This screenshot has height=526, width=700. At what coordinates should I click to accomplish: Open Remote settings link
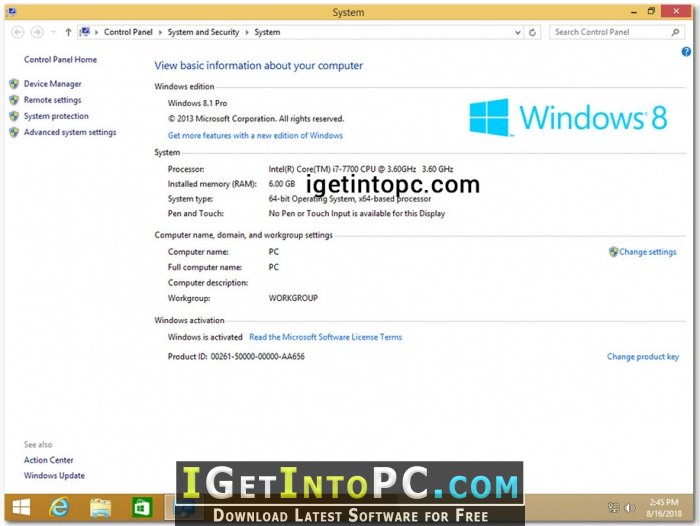coord(52,100)
